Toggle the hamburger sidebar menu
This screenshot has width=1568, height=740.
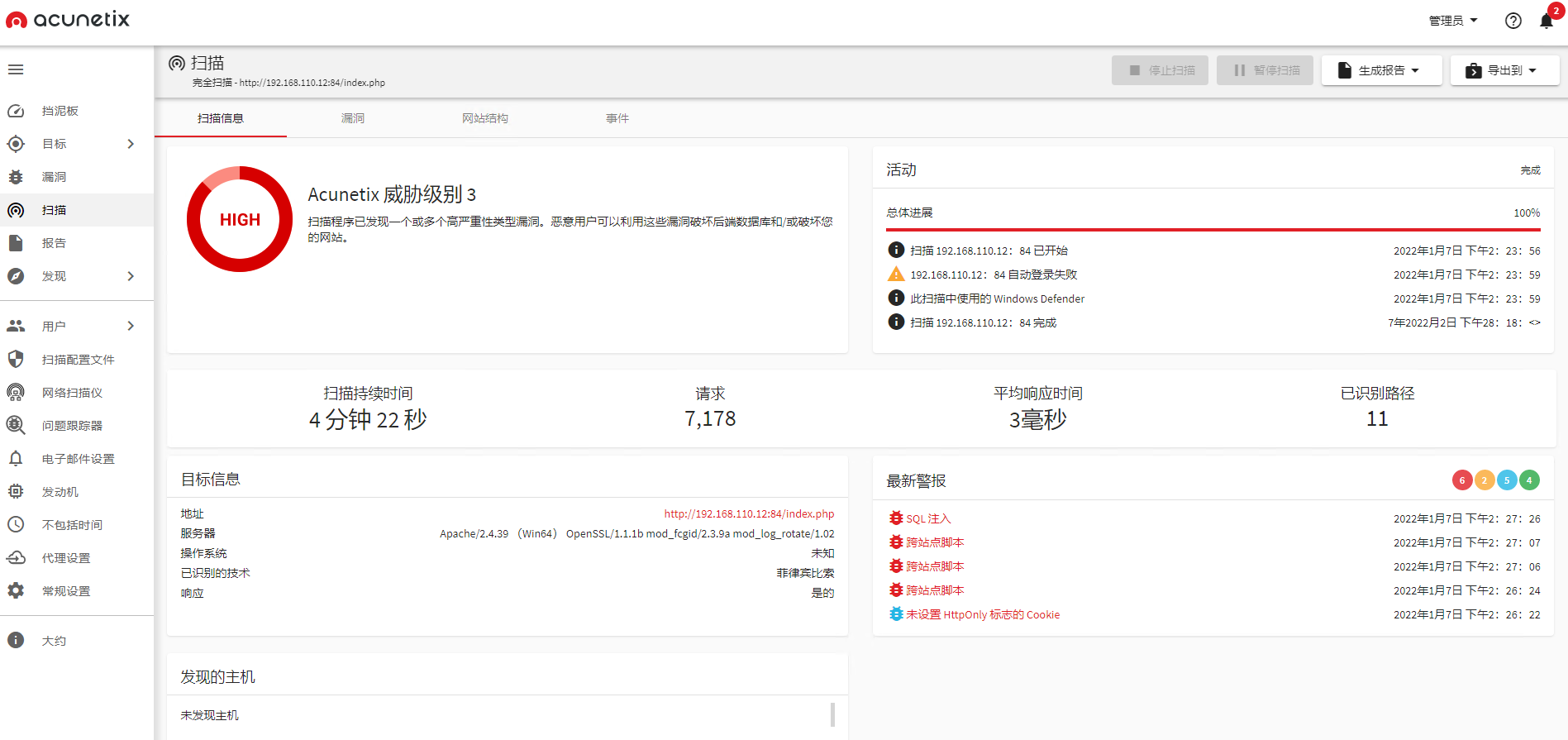(16, 69)
